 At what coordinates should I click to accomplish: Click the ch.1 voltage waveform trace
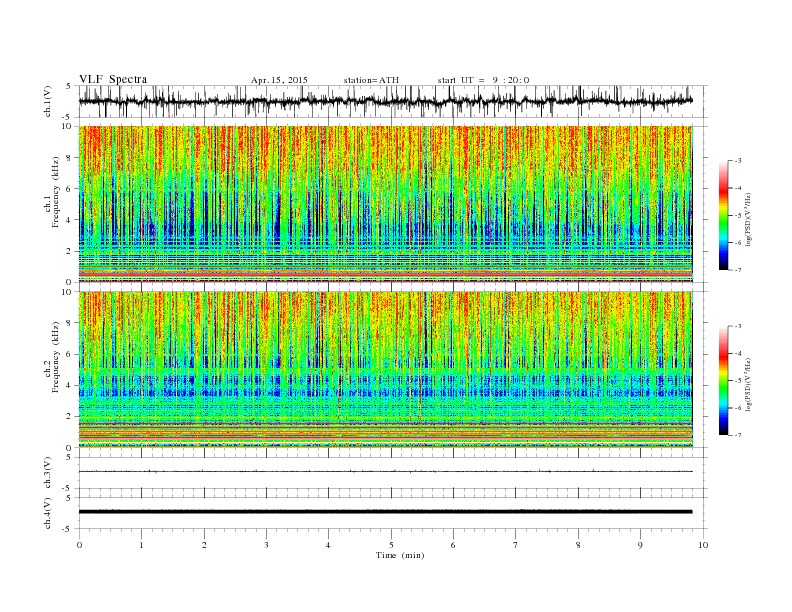[x=385, y=101]
